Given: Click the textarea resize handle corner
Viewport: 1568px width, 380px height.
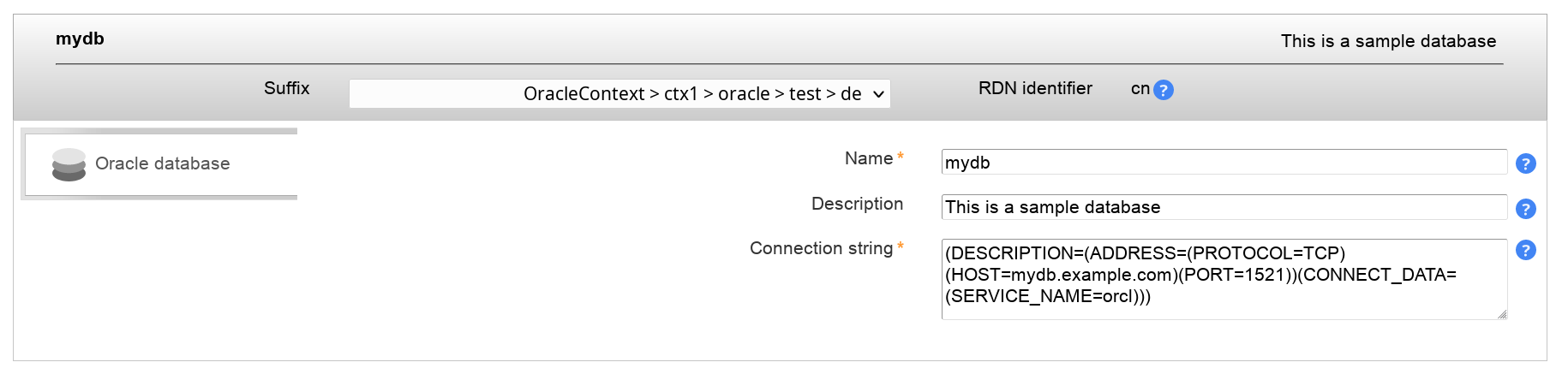Looking at the screenshot, I should [1502, 315].
